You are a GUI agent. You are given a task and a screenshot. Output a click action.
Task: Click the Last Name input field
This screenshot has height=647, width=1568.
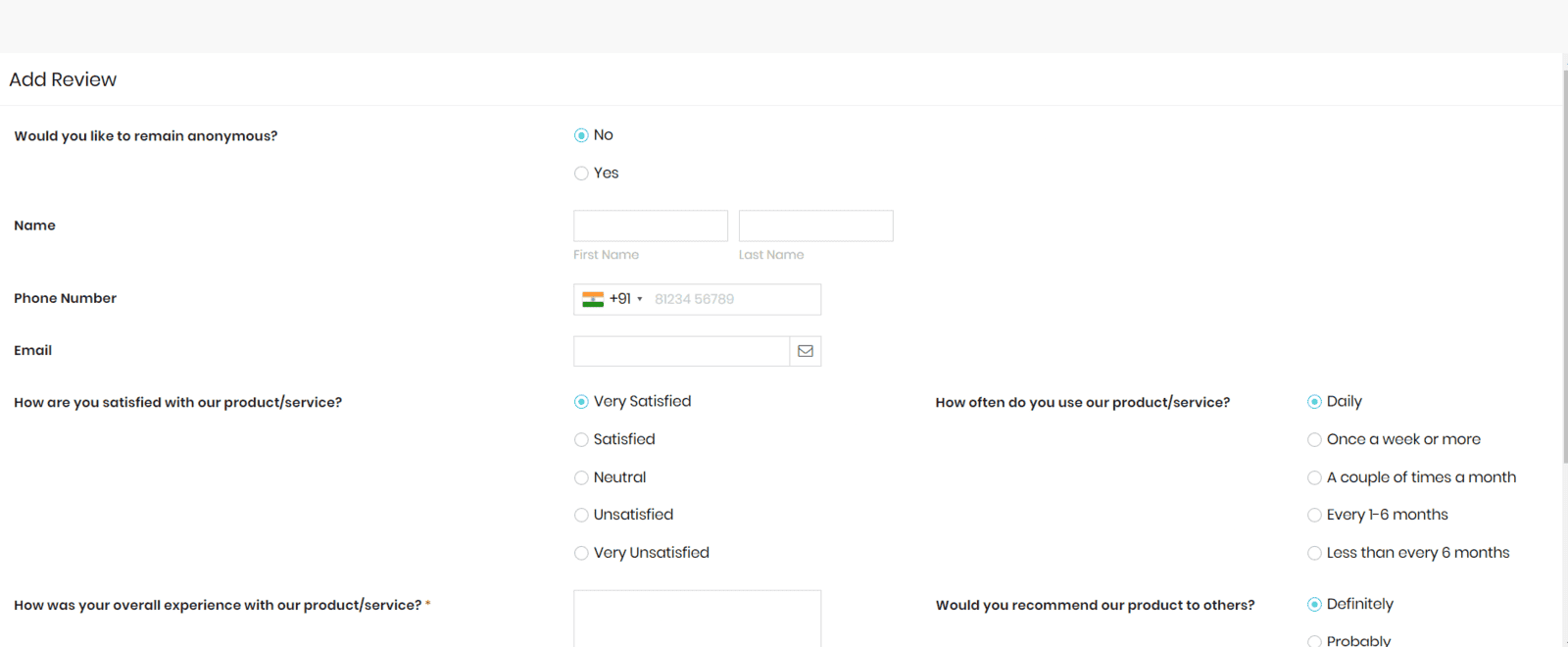pos(815,225)
